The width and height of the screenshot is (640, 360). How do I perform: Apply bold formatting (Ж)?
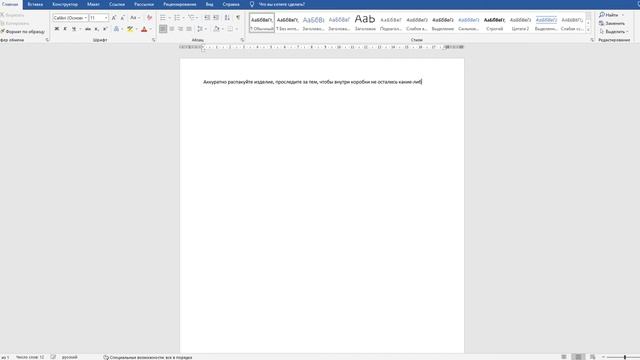click(57, 29)
